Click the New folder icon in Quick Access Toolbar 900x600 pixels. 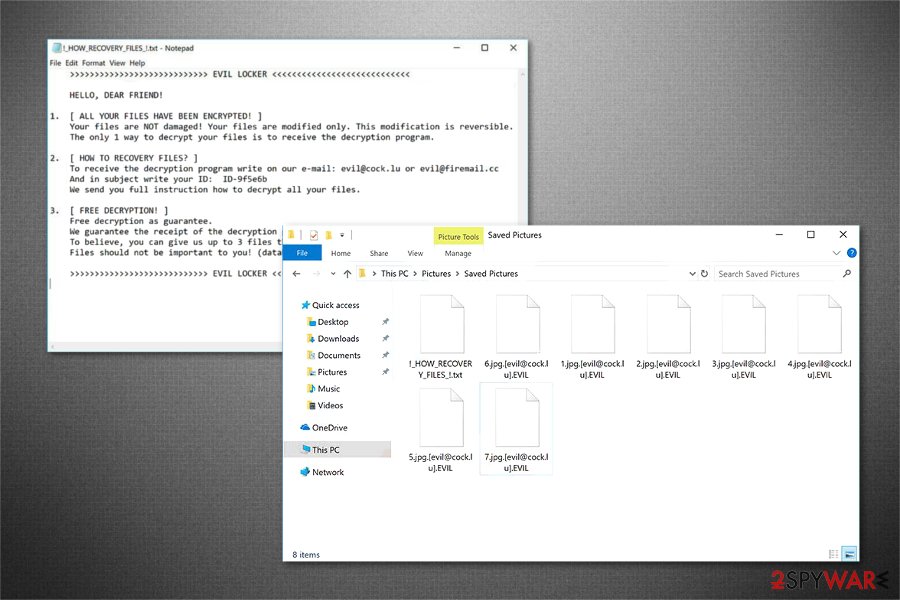pyautogui.click(x=329, y=235)
